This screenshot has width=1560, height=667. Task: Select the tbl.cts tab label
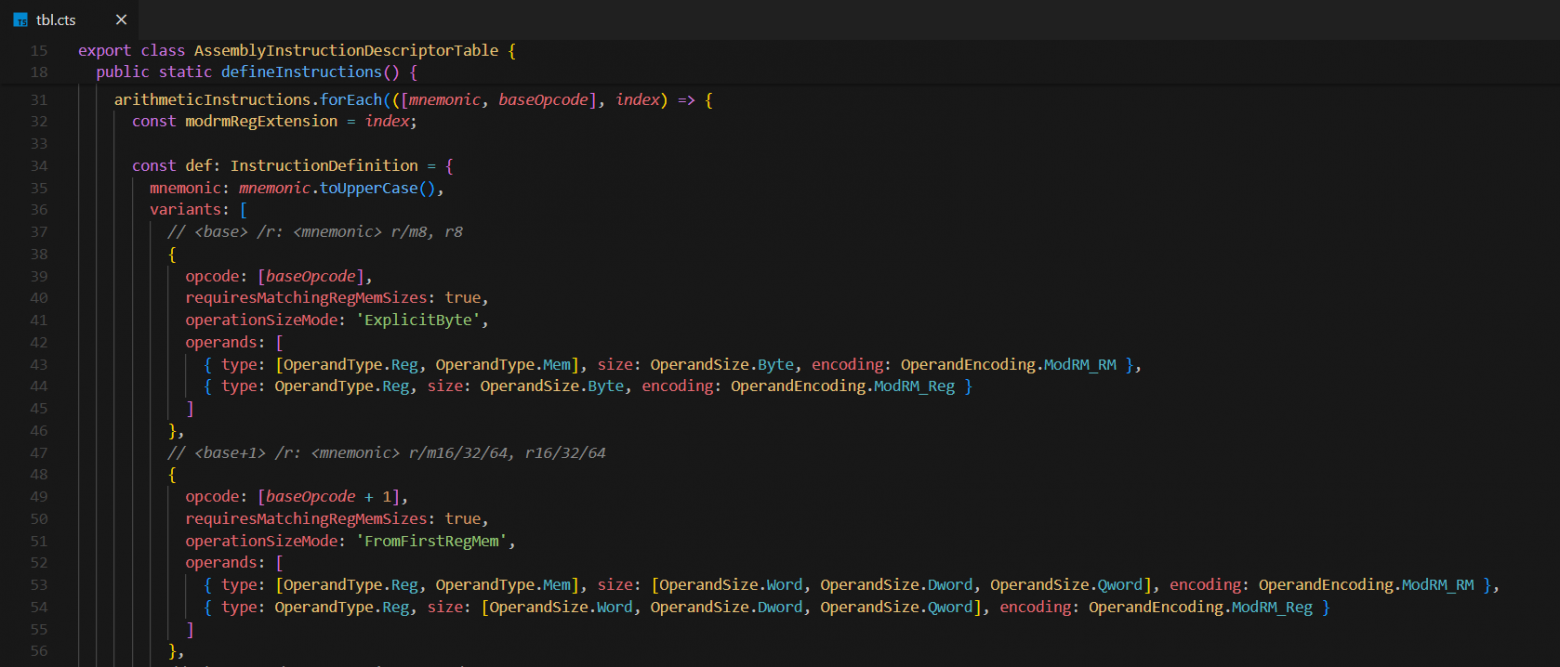[x=59, y=20]
